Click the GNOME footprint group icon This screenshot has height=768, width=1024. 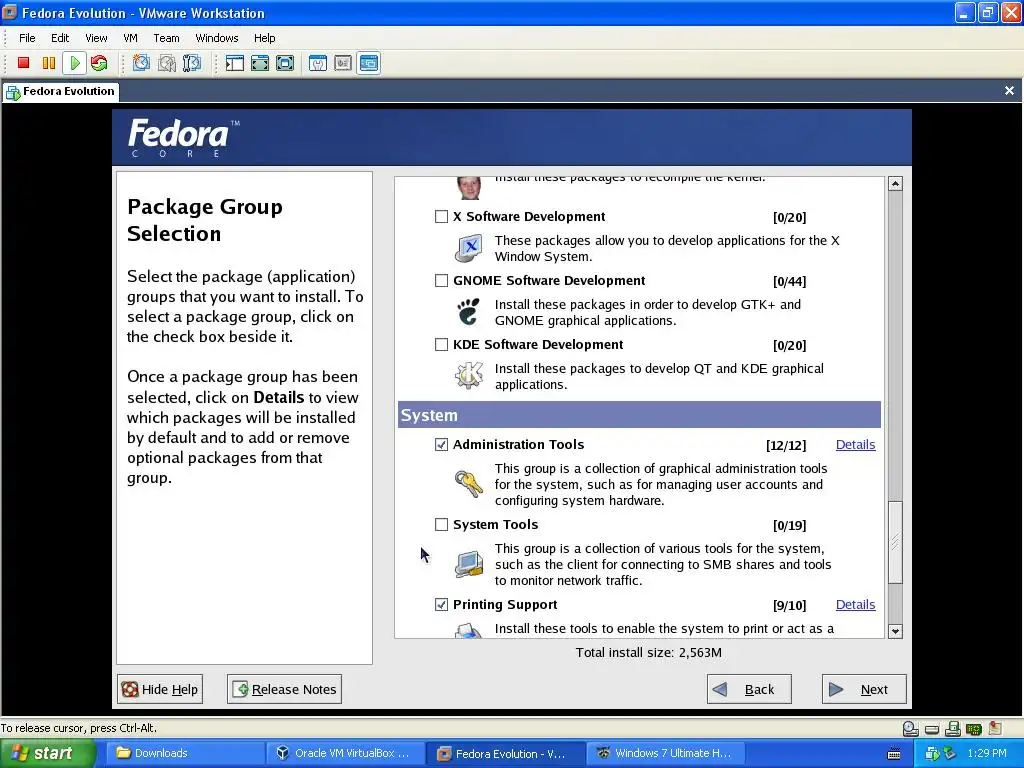pos(469,312)
